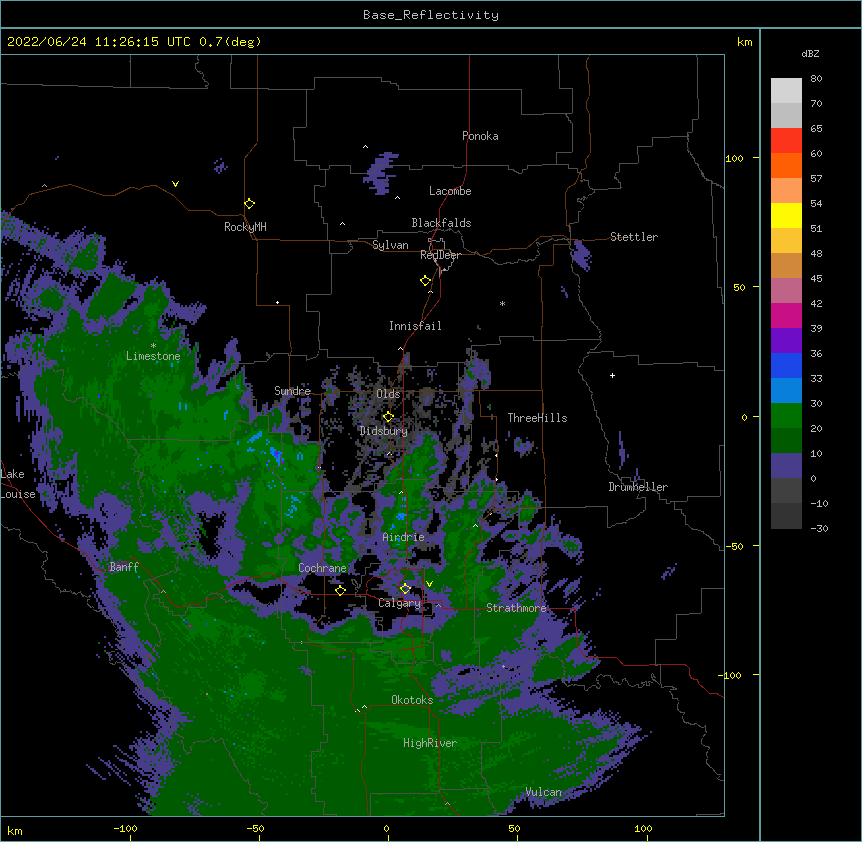Click the 100 tick on vertical axis
Image resolution: width=862 pixels, height=842 pixels.
[734, 158]
